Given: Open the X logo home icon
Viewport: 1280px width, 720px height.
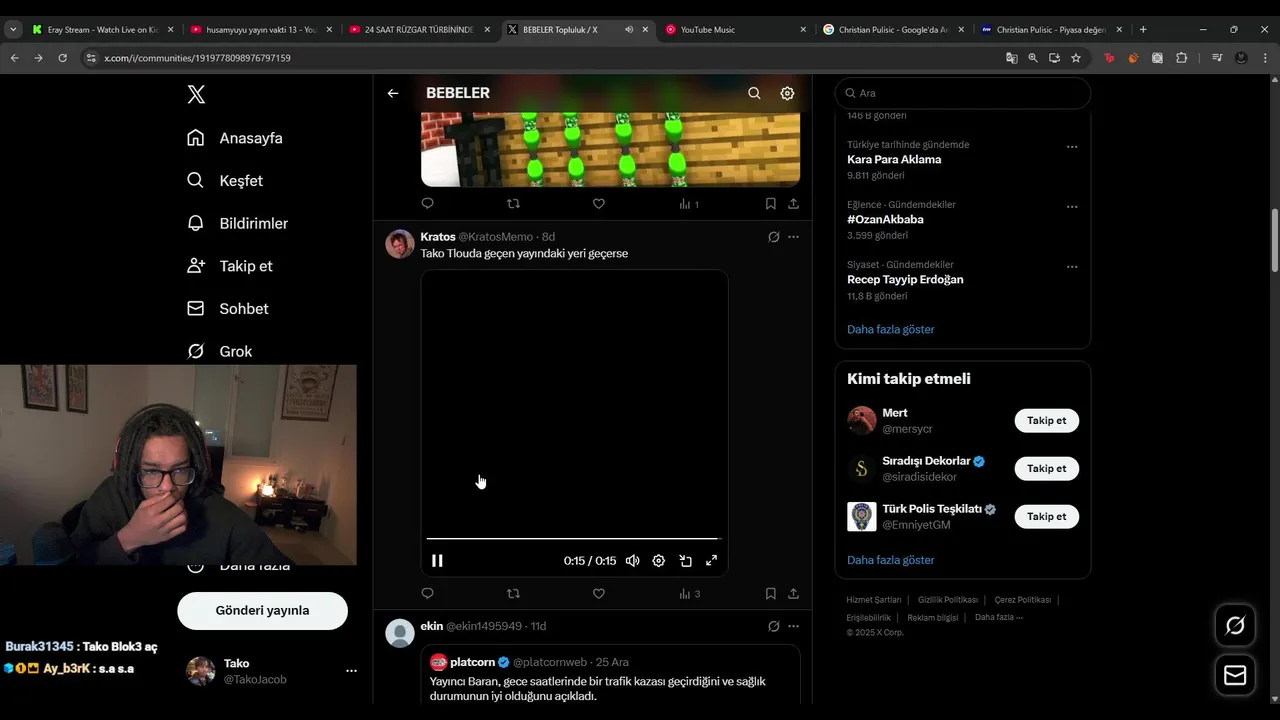Looking at the screenshot, I should pos(196,94).
